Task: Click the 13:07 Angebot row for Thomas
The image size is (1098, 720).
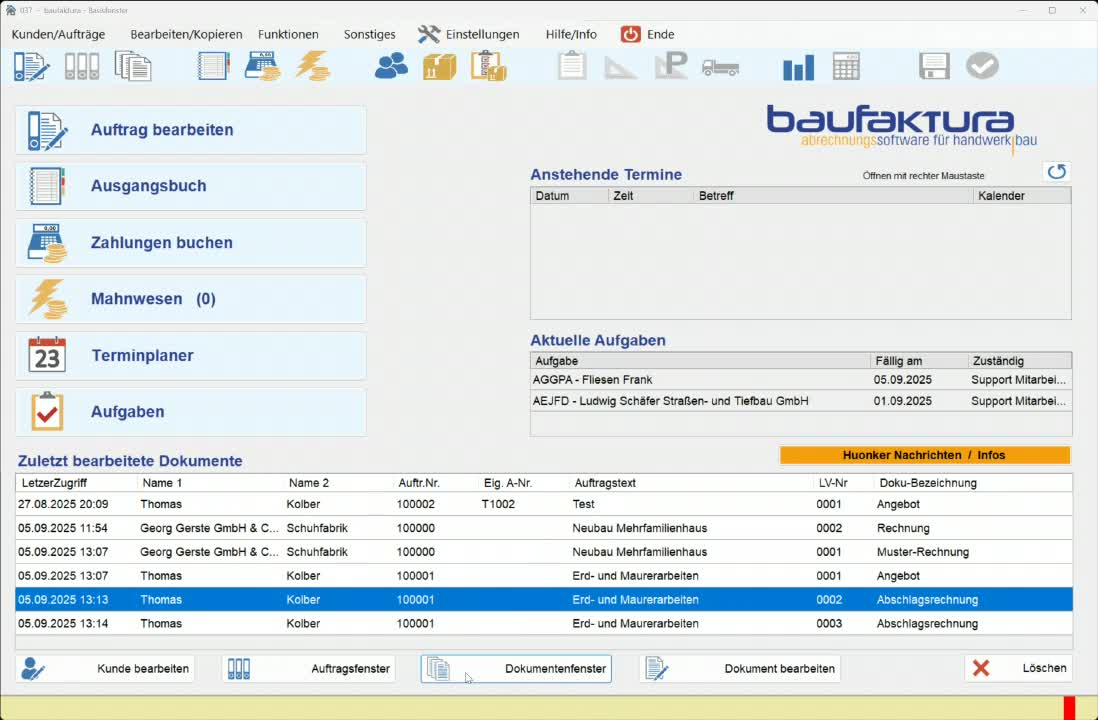Action: coord(543,576)
